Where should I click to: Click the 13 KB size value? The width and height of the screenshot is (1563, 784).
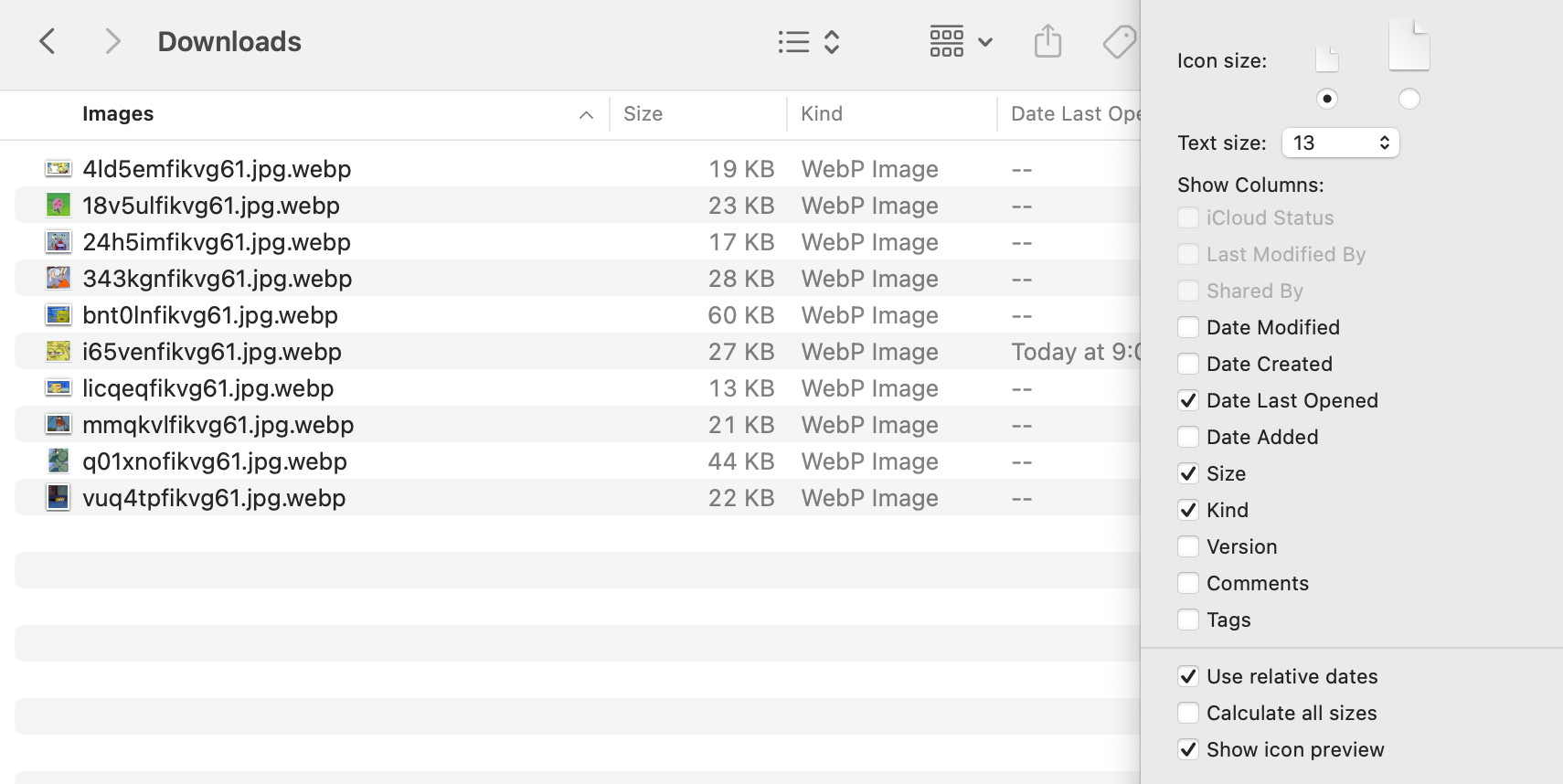click(x=741, y=388)
